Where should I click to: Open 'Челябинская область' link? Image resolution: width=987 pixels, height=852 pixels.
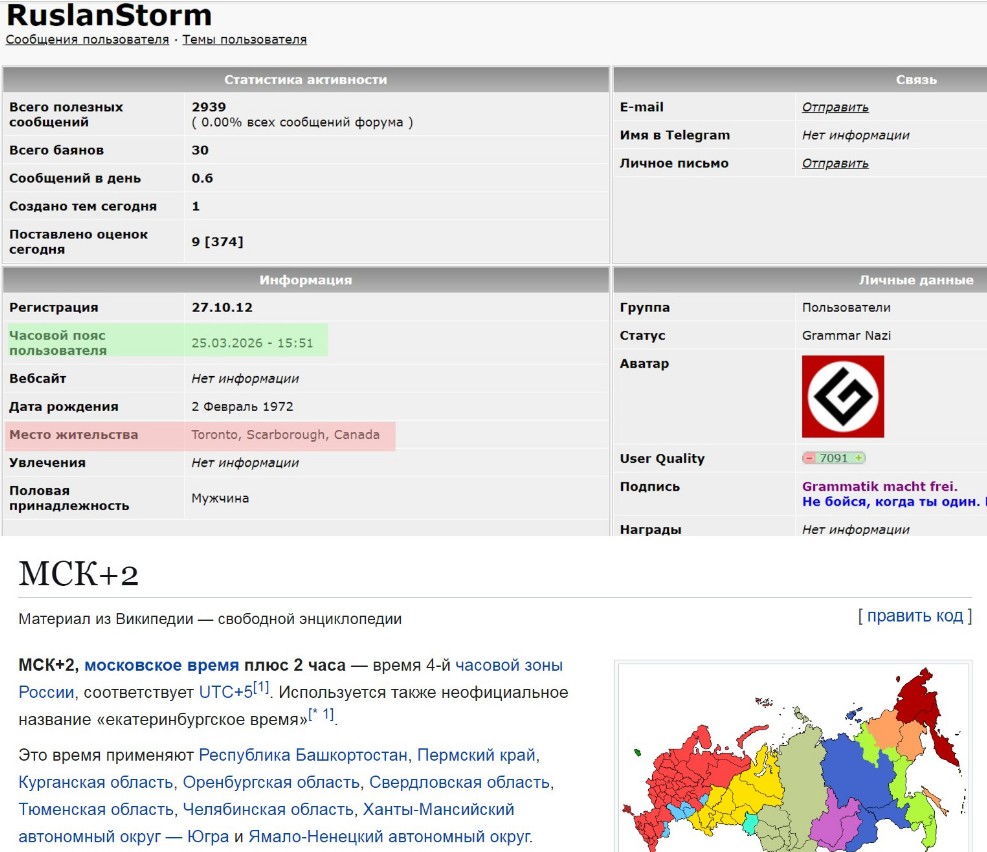click(268, 809)
